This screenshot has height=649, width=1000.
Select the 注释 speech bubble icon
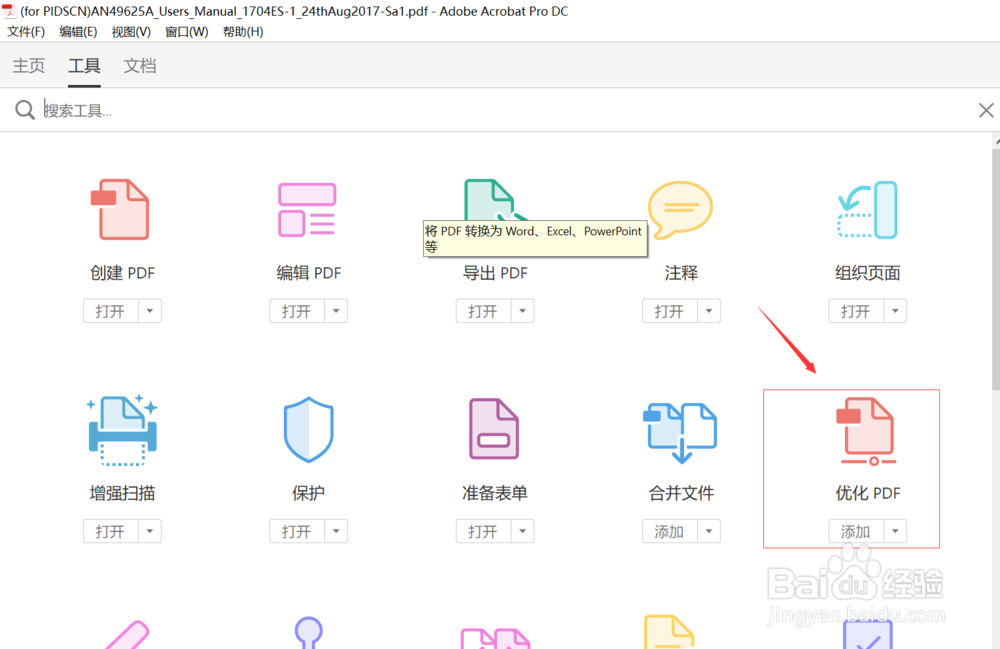(x=681, y=209)
